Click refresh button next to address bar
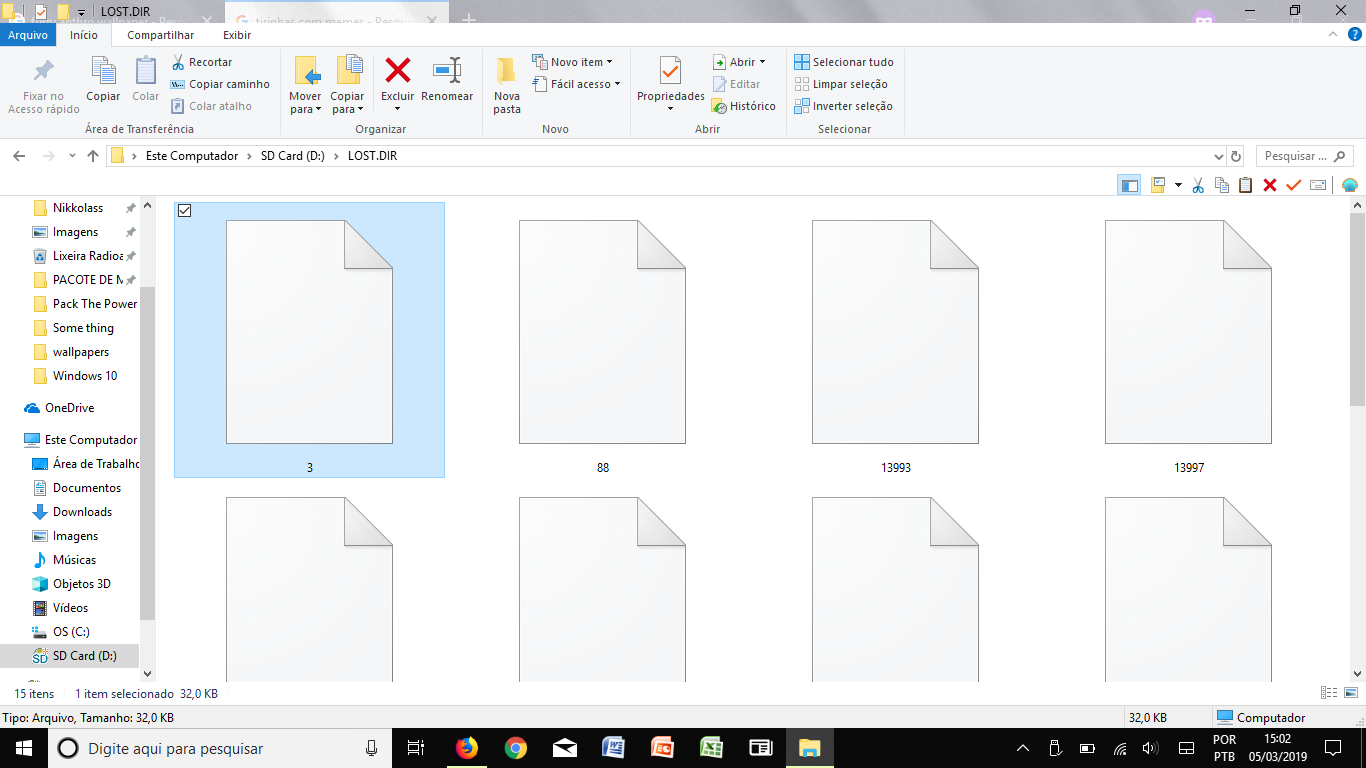 [1236, 156]
